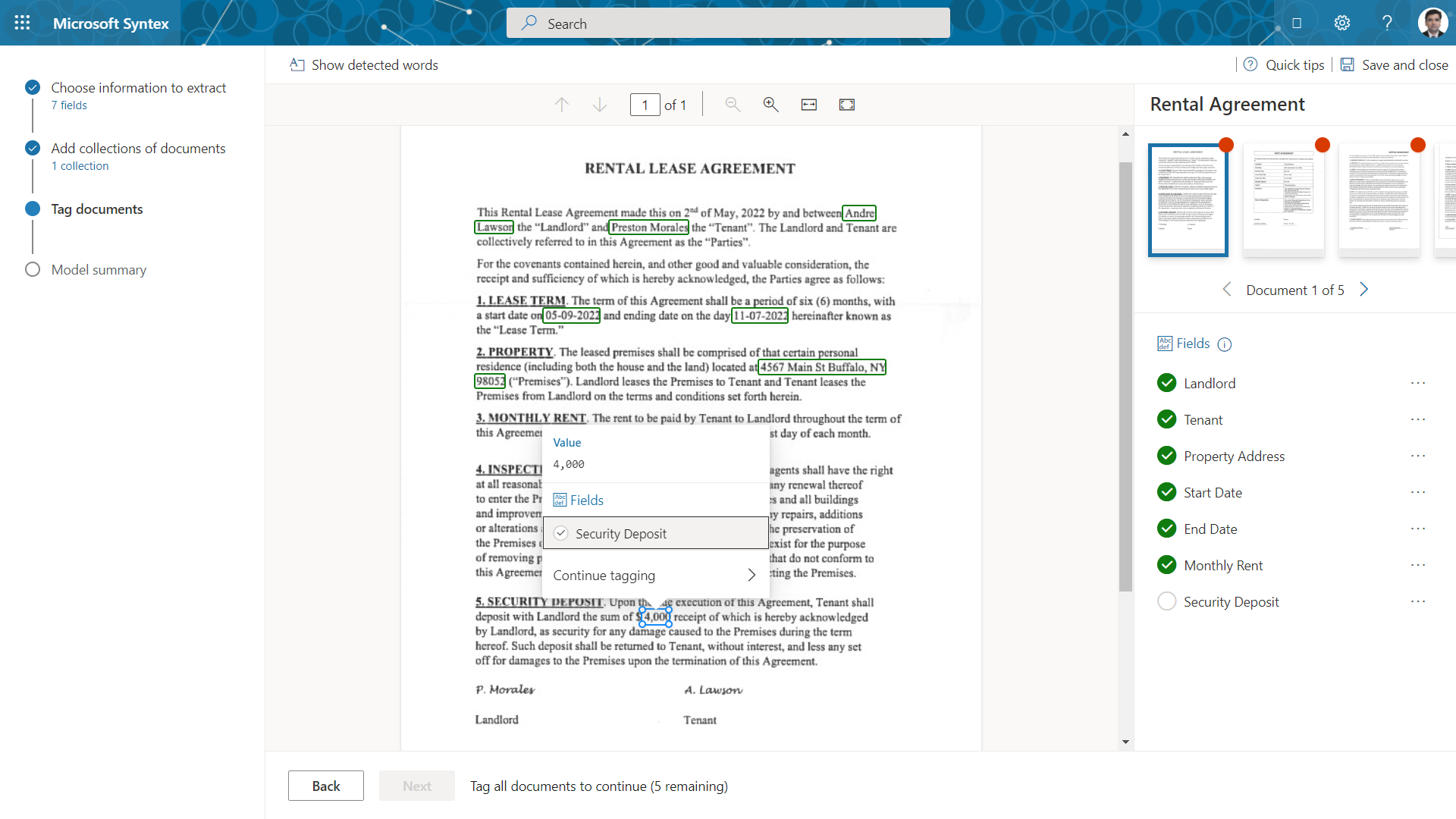Viewport: 1456px width, 819px height.
Task: Select the second document thumbnail
Action: [1283, 199]
